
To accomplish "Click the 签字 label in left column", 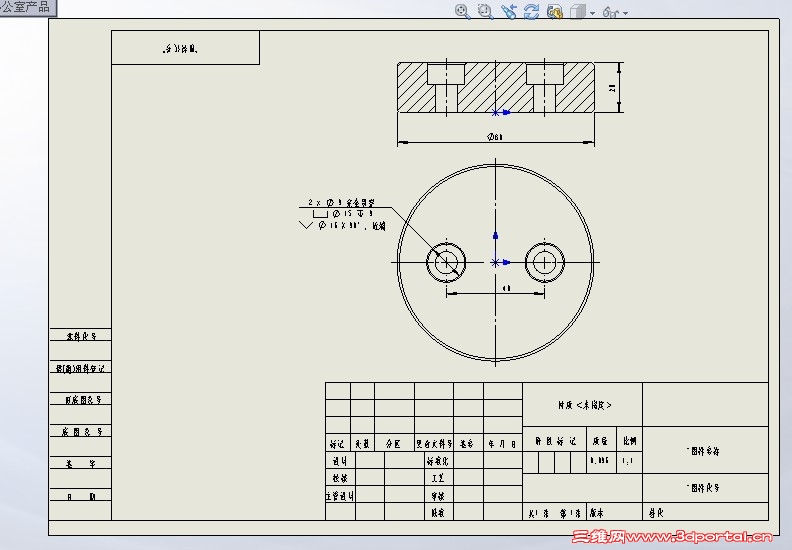I will point(81,463).
